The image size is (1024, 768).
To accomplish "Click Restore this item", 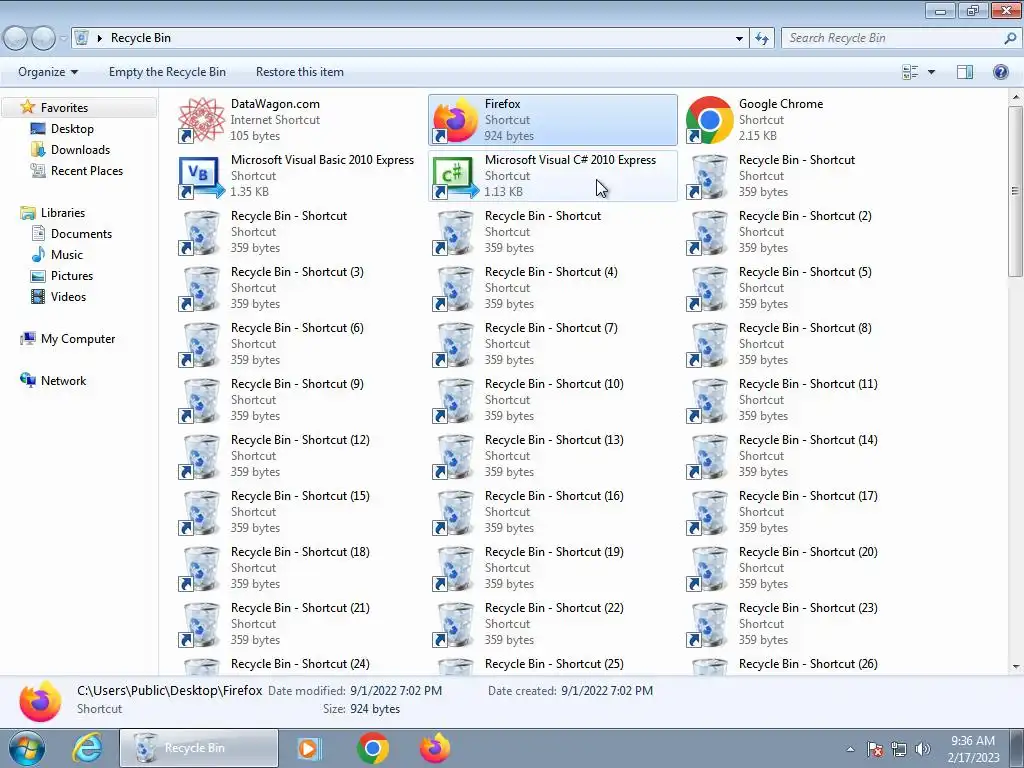I will pyautogui.click(x=300, y=72).
